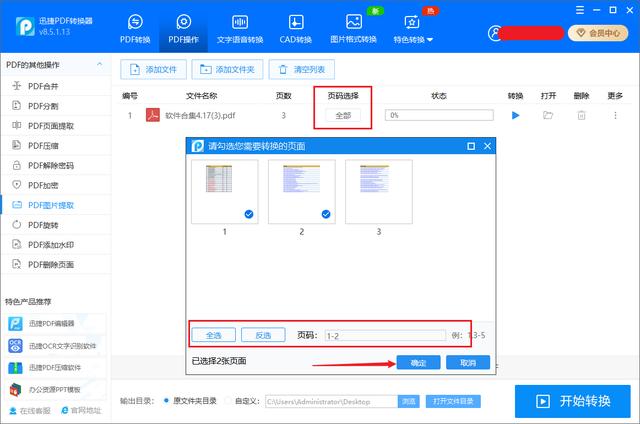Toggle page 2 thumbnail selection

[302, 192]
